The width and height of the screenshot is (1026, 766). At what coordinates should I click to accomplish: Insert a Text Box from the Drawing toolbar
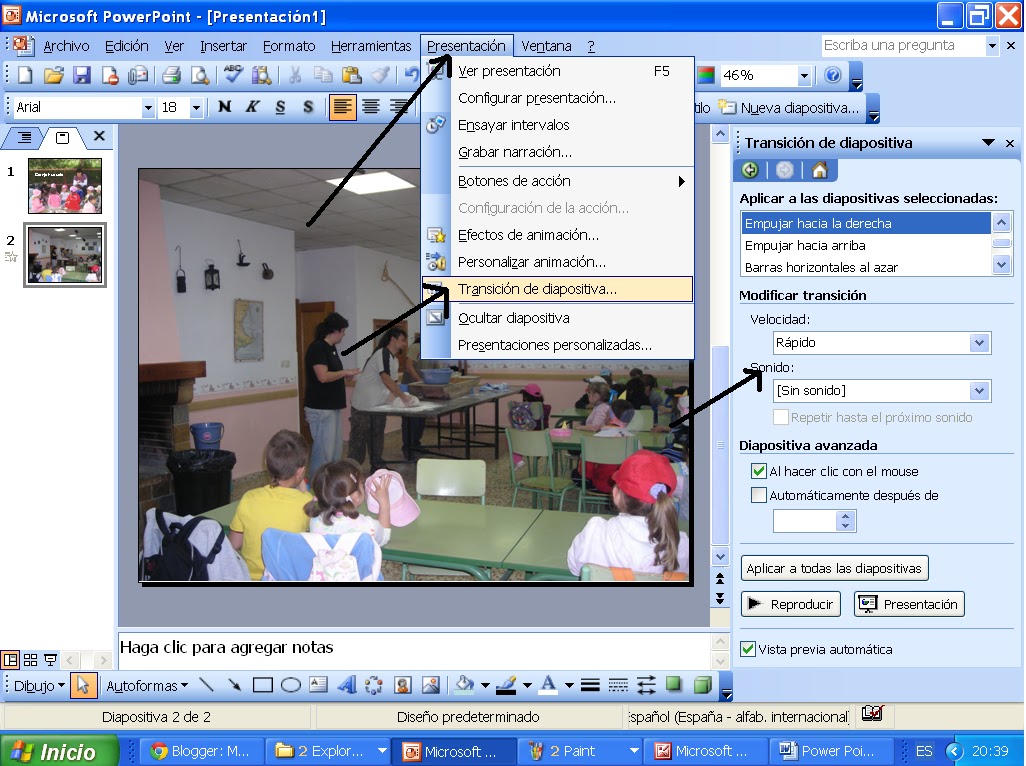(318, 685)
